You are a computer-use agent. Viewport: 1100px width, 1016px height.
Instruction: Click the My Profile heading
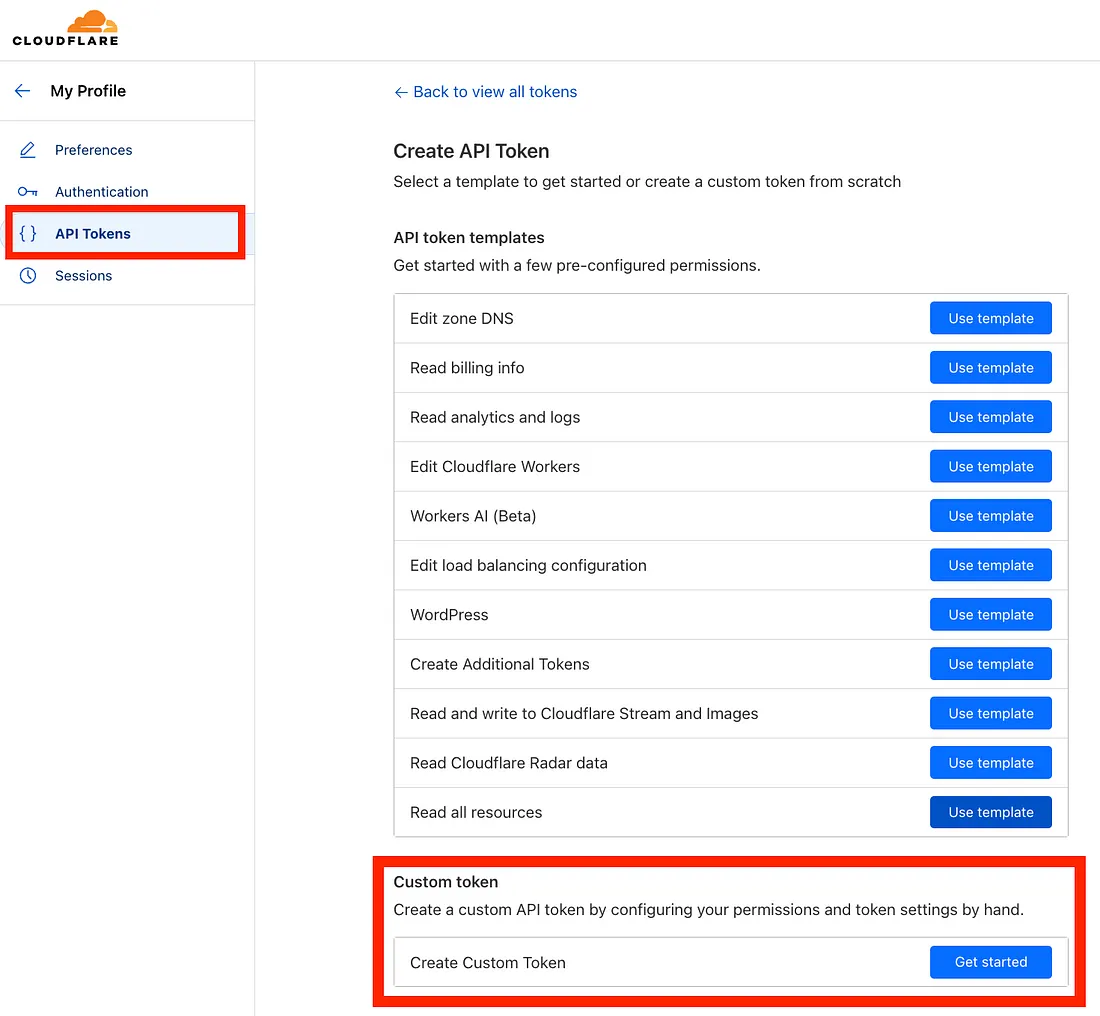(88, 91)
